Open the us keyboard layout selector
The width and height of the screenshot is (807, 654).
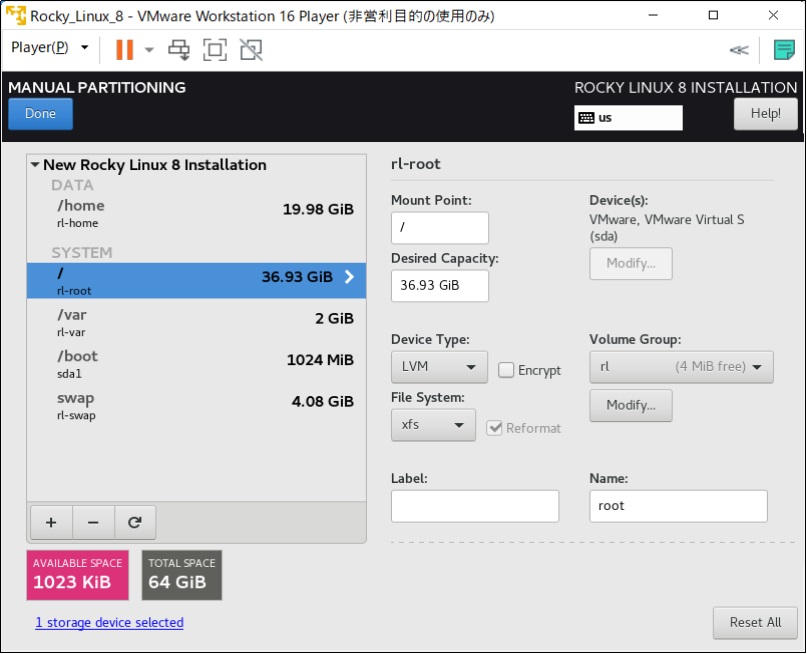point(628,118)
